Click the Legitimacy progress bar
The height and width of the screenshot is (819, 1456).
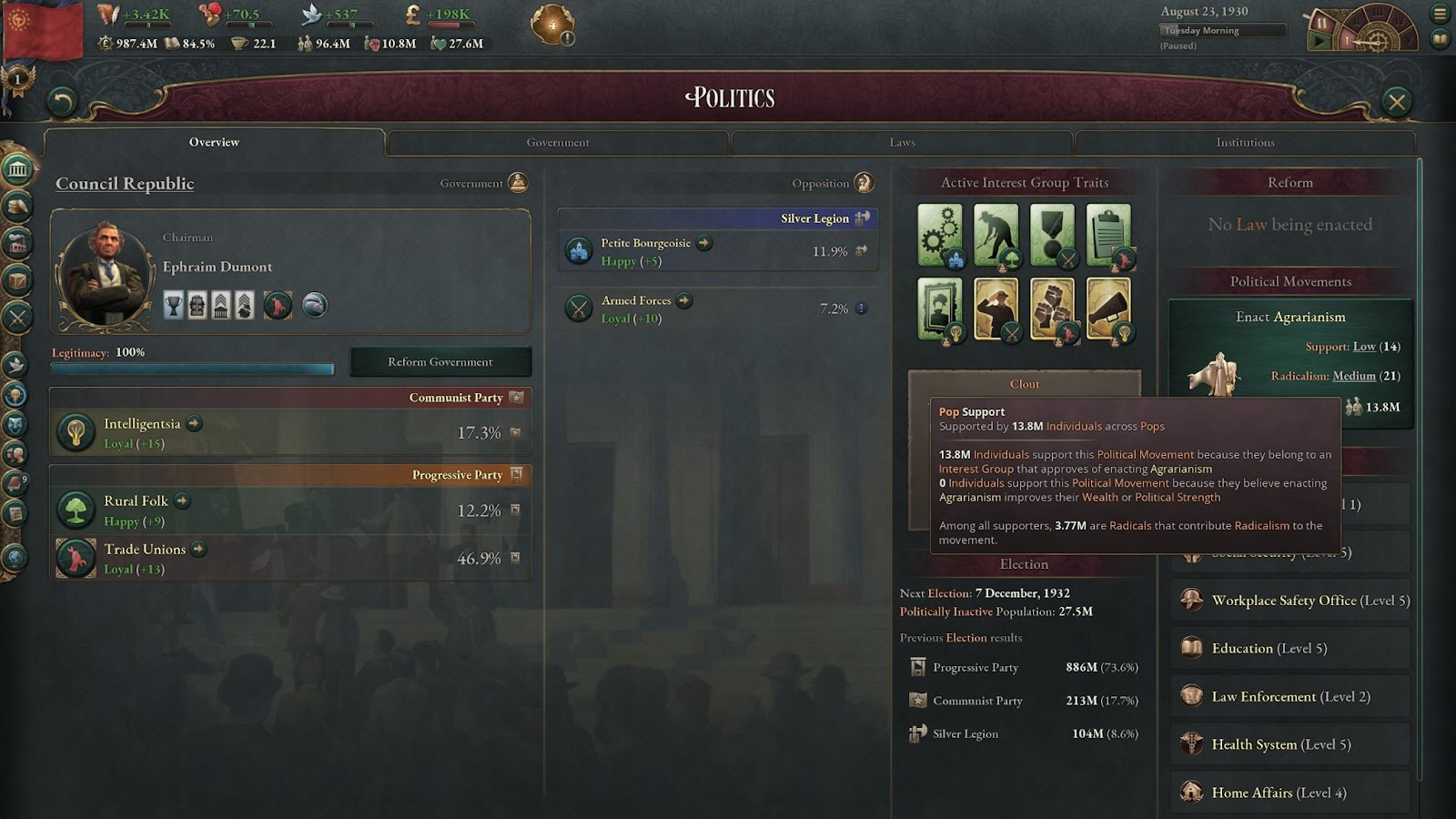click(193, 369)
